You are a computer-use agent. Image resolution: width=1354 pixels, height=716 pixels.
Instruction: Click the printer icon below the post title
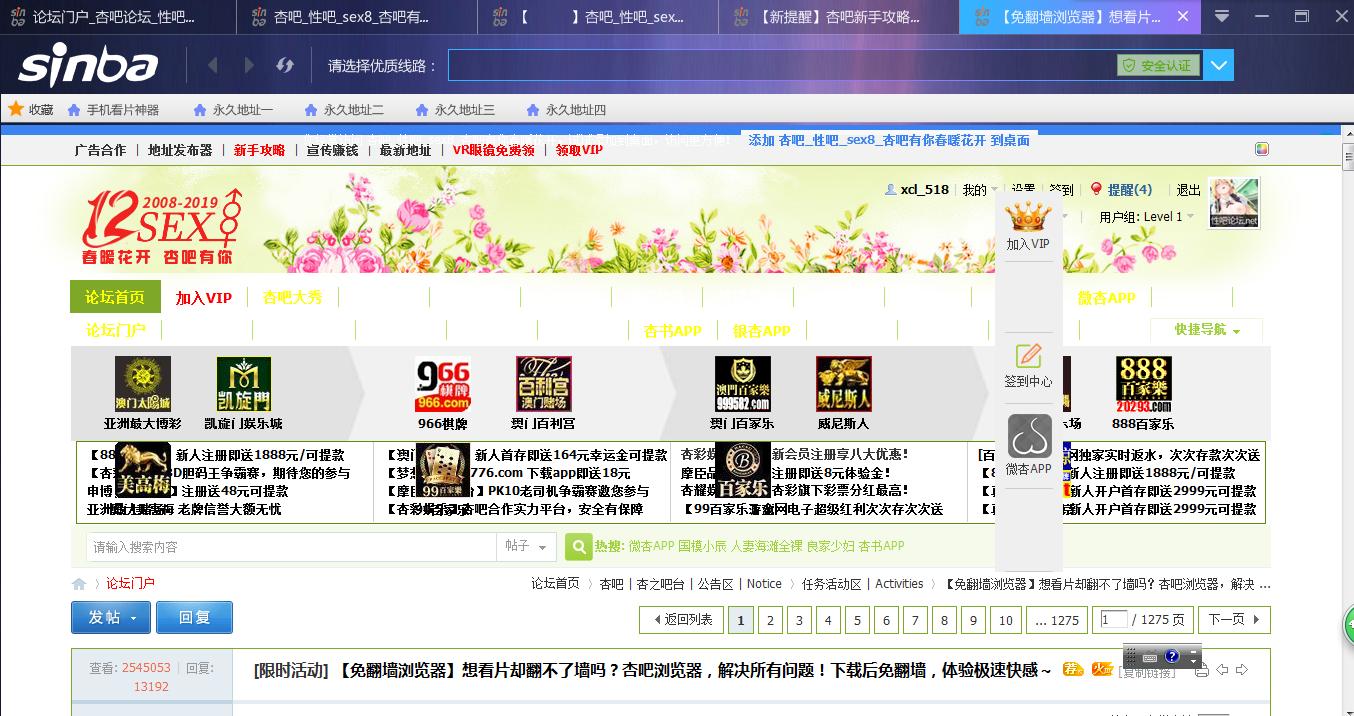(x=1202, y=669)
